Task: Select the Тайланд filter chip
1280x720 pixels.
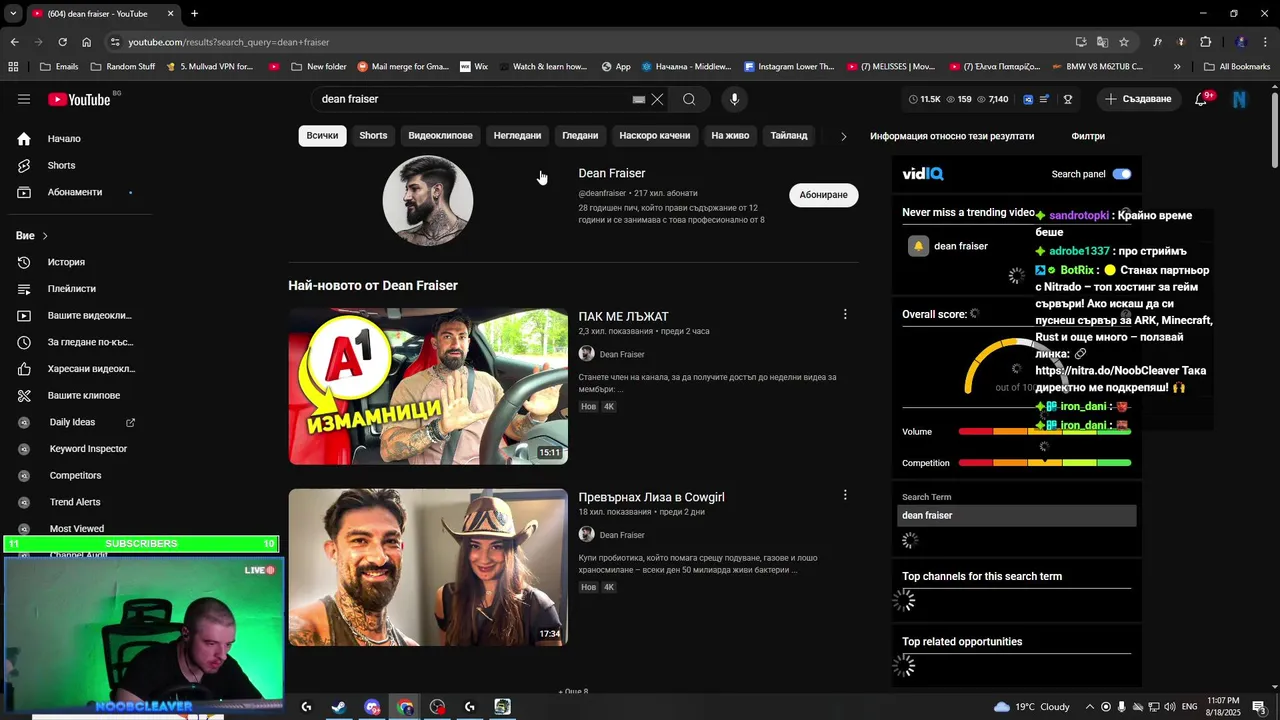Action: [789, 136]
